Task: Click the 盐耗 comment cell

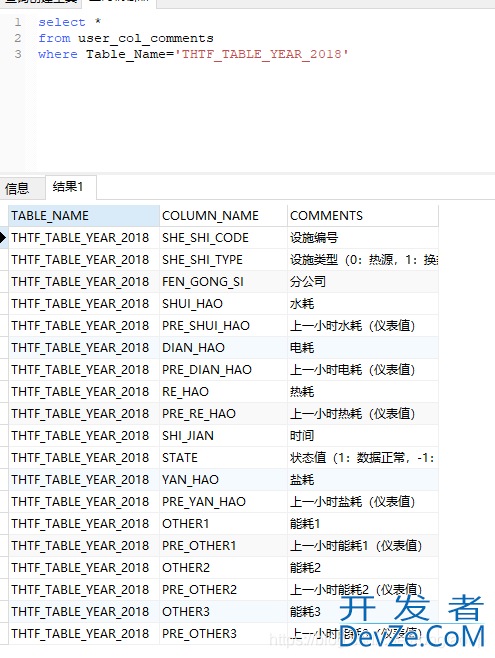Action: [363, 480]
